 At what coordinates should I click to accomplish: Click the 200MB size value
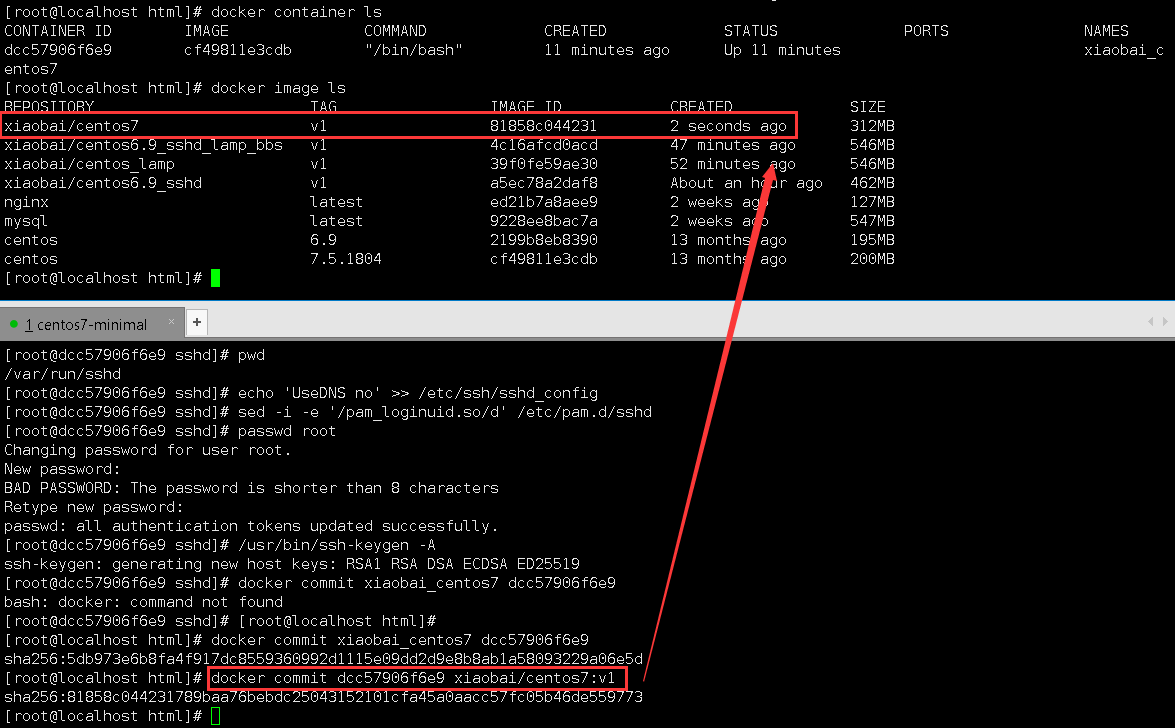click(872, 259)
